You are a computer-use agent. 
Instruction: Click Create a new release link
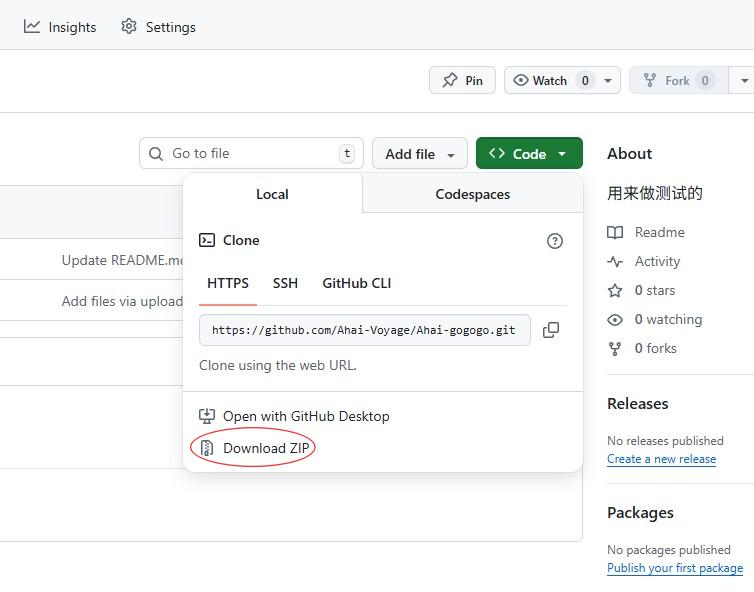tap(661, 459)
